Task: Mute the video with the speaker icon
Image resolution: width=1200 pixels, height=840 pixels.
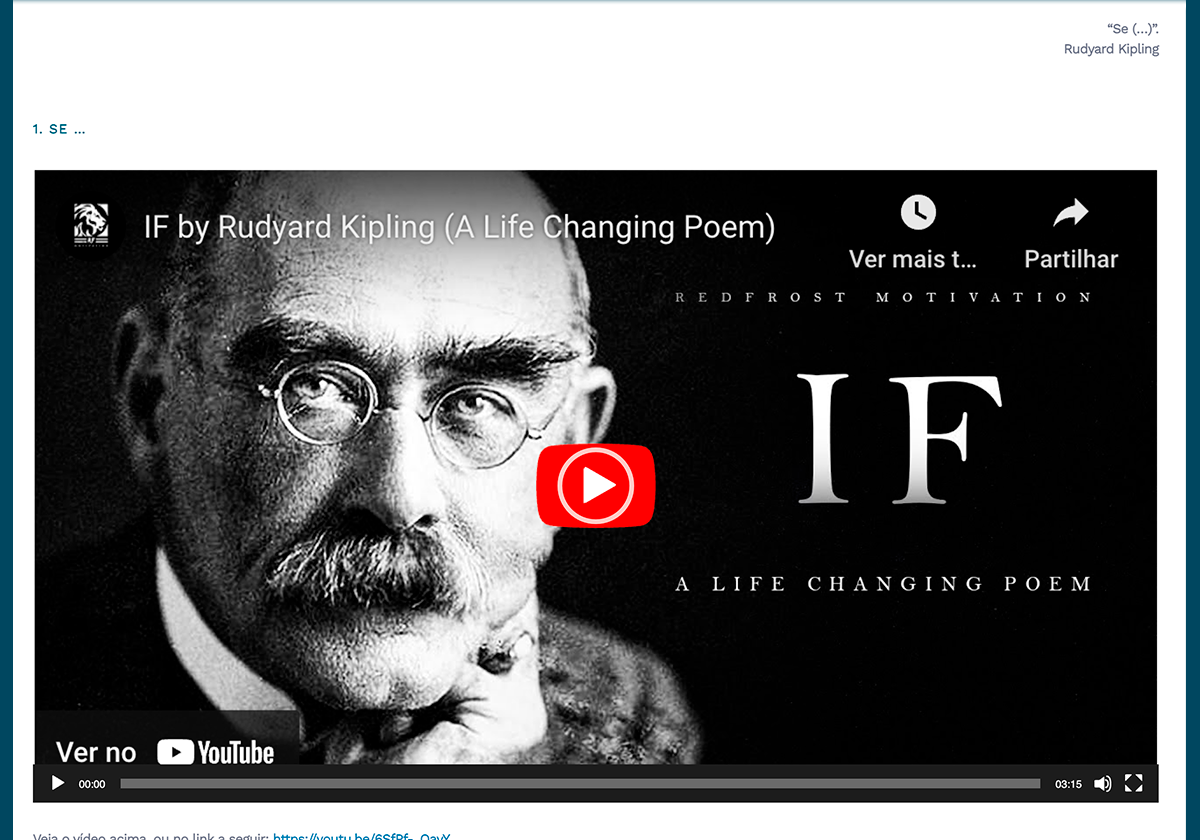Action: coord(1102,784)
